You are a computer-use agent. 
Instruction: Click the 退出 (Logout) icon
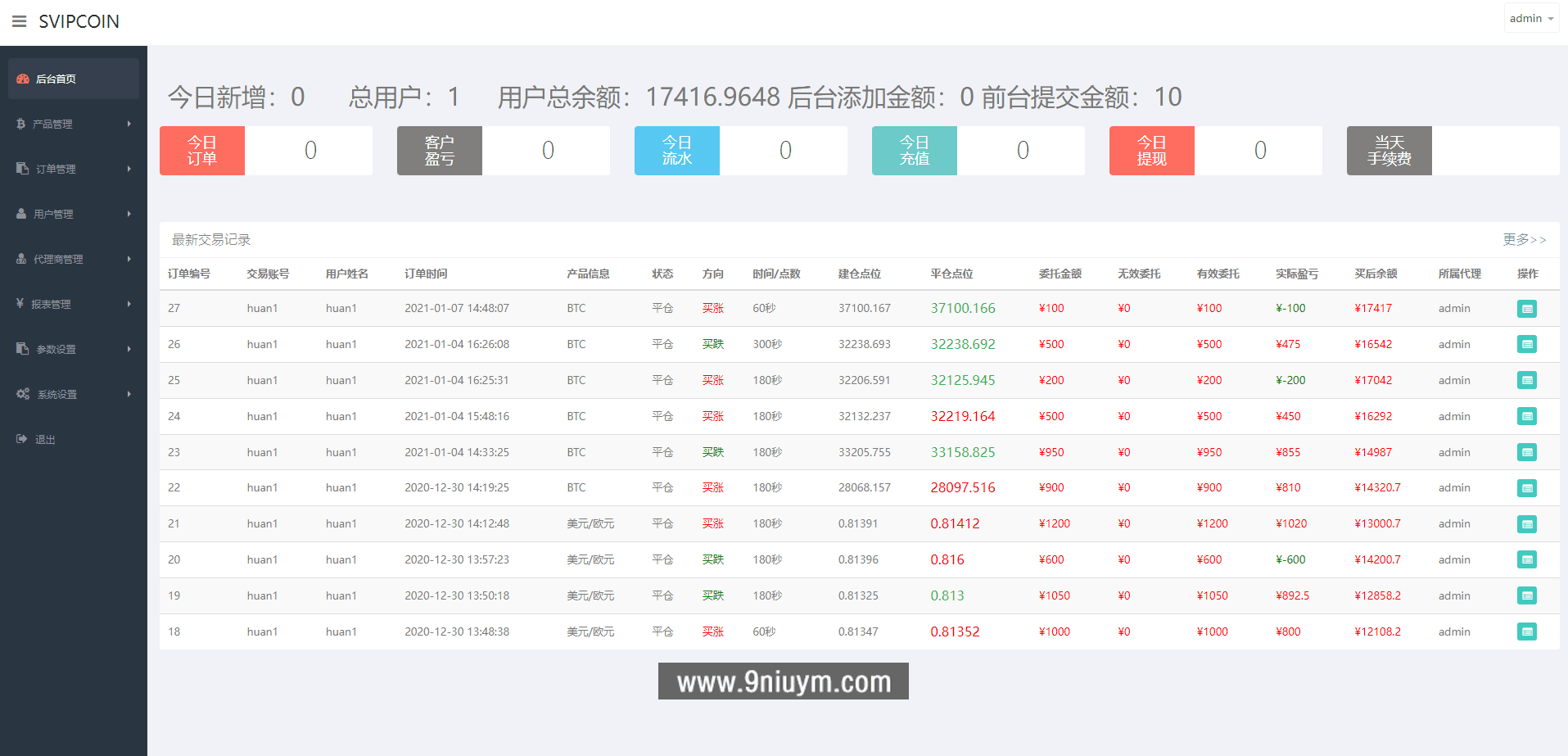[20, 439]
